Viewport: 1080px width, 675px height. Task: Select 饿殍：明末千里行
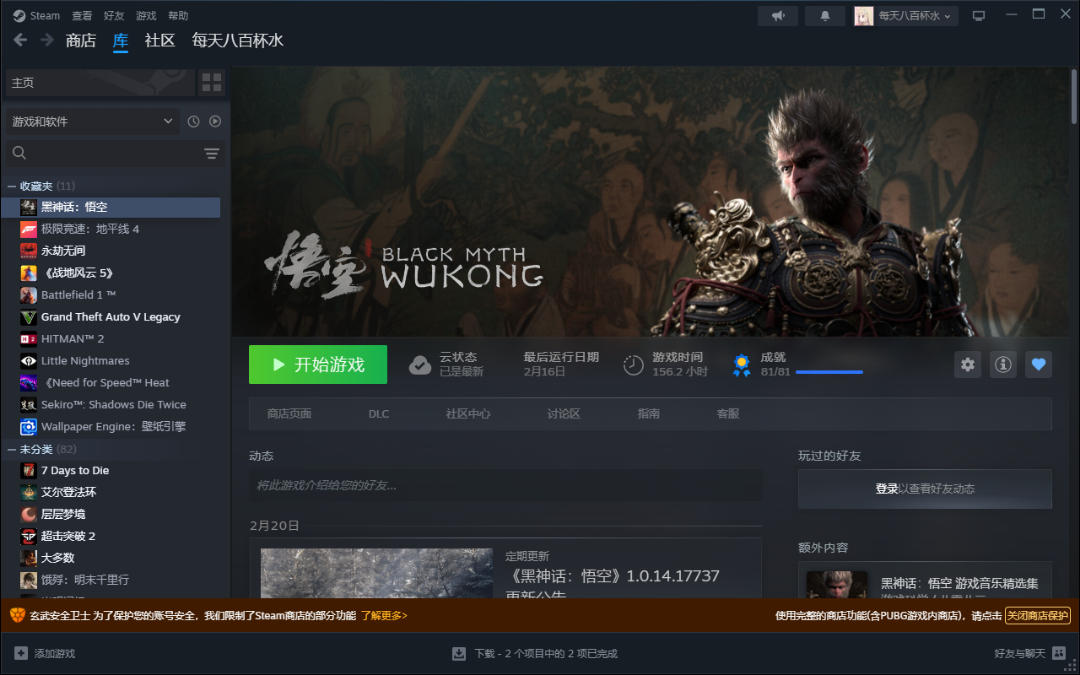[x=111, y=580]
